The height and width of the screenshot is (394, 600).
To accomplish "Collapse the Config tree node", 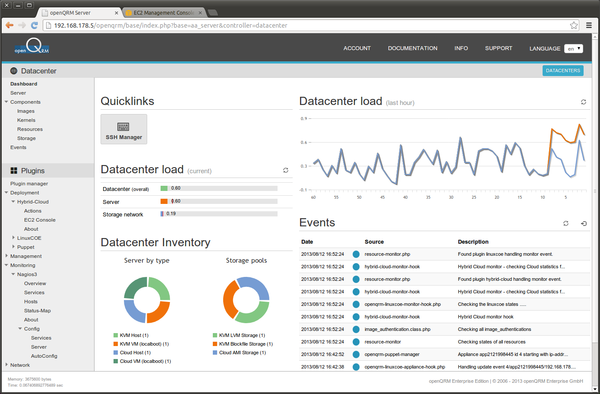I will 20,328.
